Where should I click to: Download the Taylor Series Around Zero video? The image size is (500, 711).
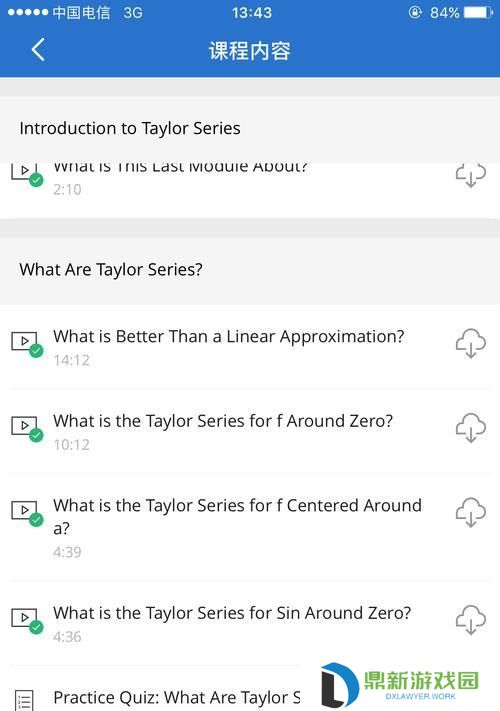coord(471,428)
